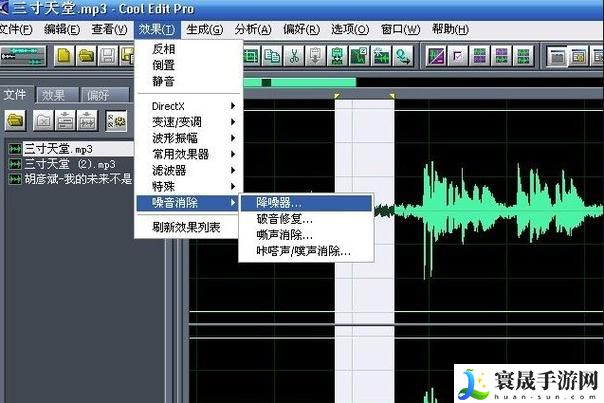
Task: Click the toolbar icon left of the Q arrow icon
Action: click(381, 56)
